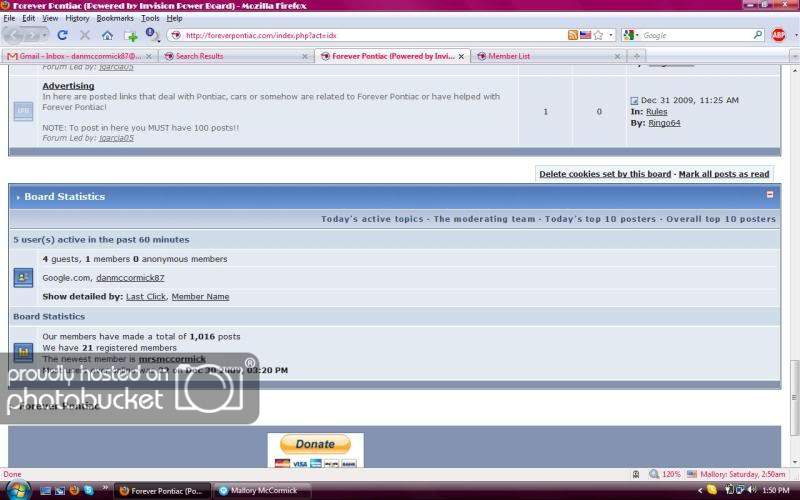
Task: View Ringo64's profile link
Action: [x=664, y=123]
